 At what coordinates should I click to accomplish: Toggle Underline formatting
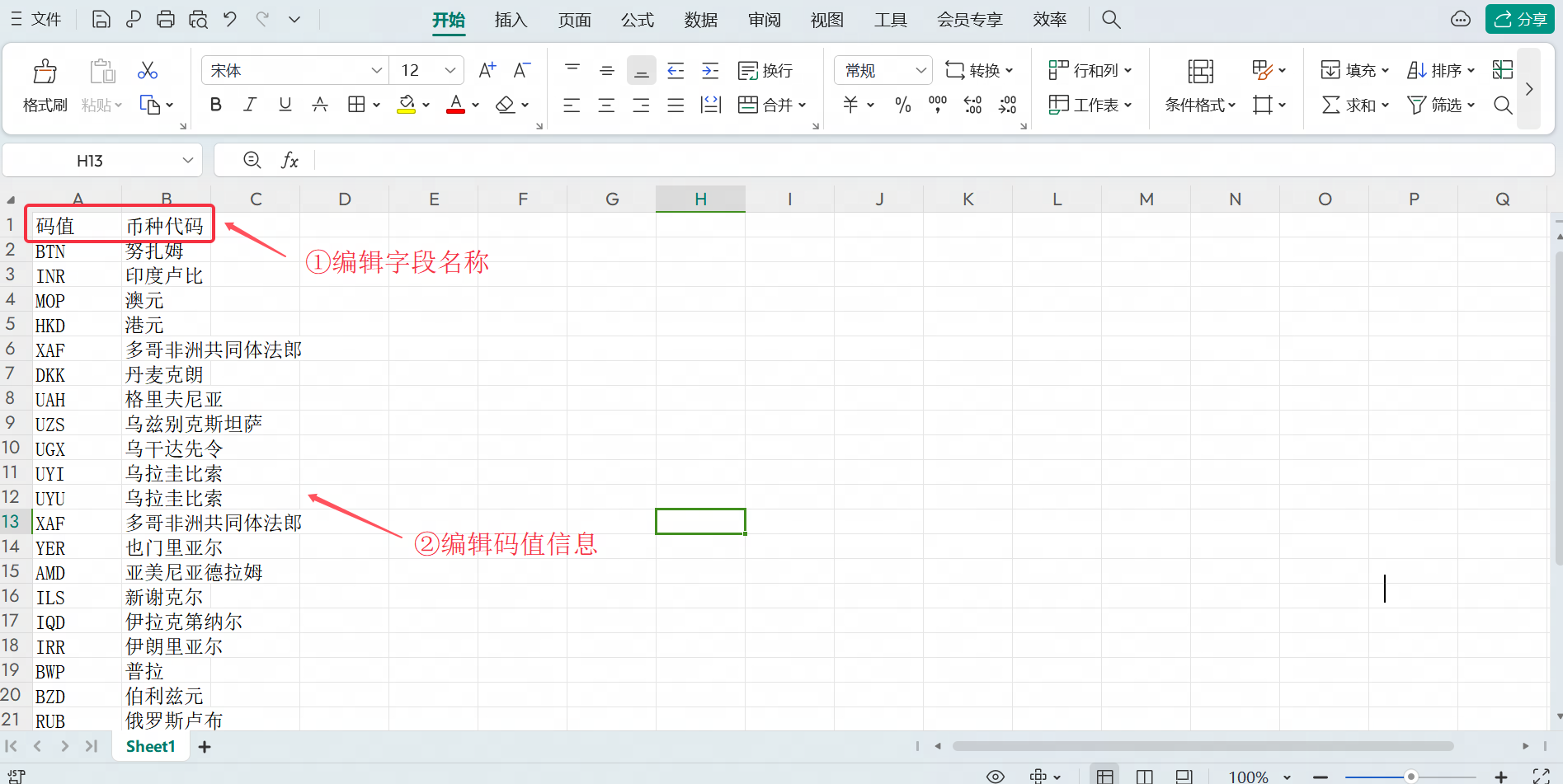285,106
